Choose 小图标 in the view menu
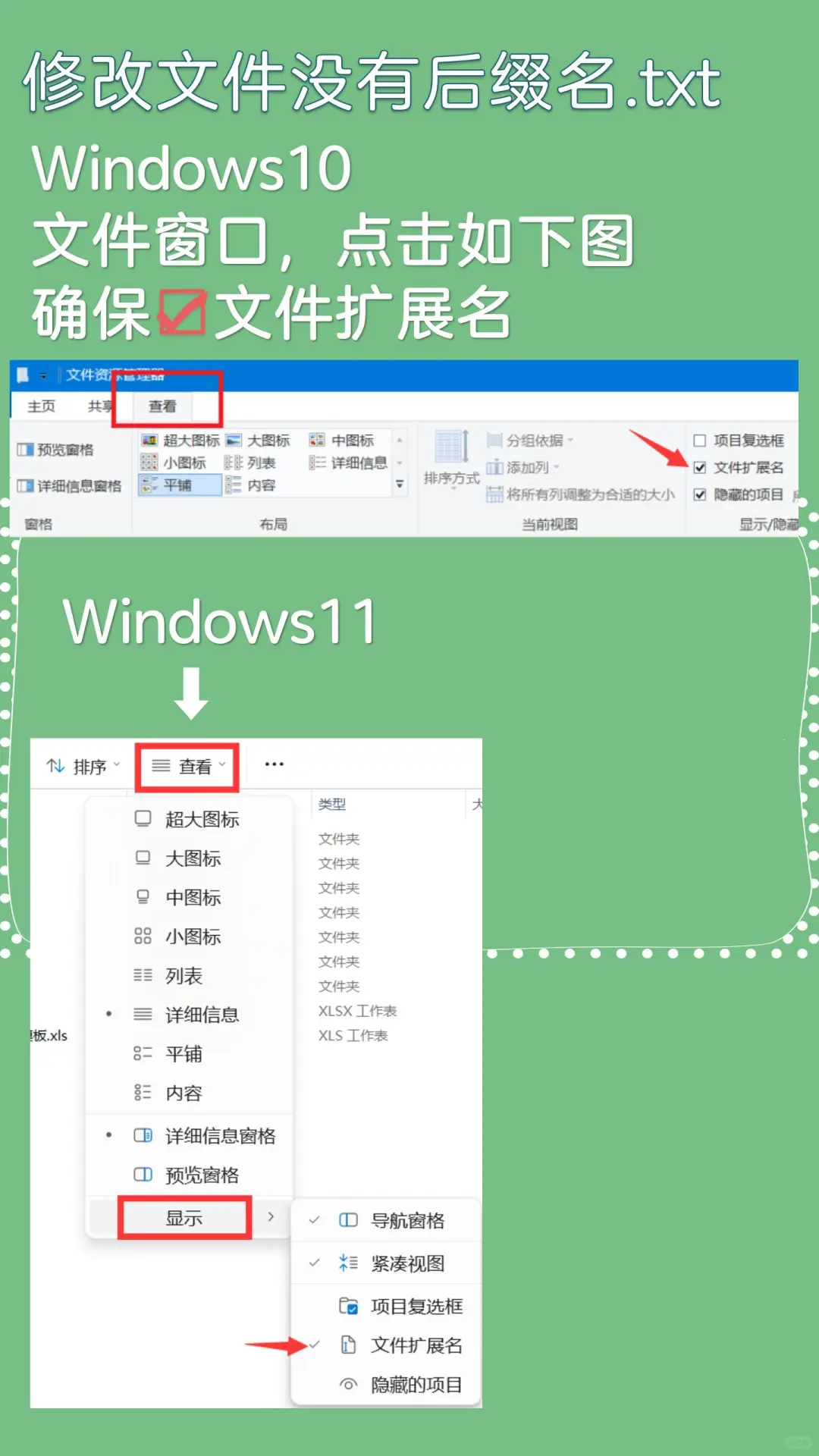Viewport: 819px width, 1456px height. pyautogui.click(x=187, y=937)
